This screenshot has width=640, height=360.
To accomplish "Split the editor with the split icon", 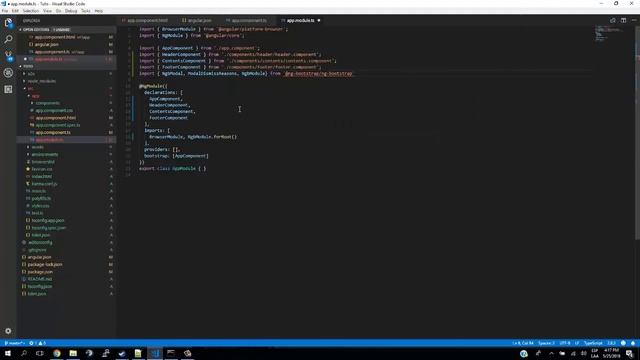I will pyautogui.click(x=623, y=20).
